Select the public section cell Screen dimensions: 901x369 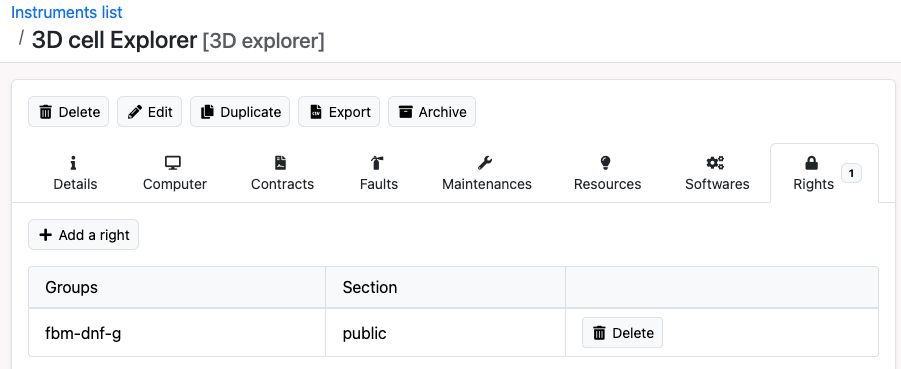click(445, 333)
